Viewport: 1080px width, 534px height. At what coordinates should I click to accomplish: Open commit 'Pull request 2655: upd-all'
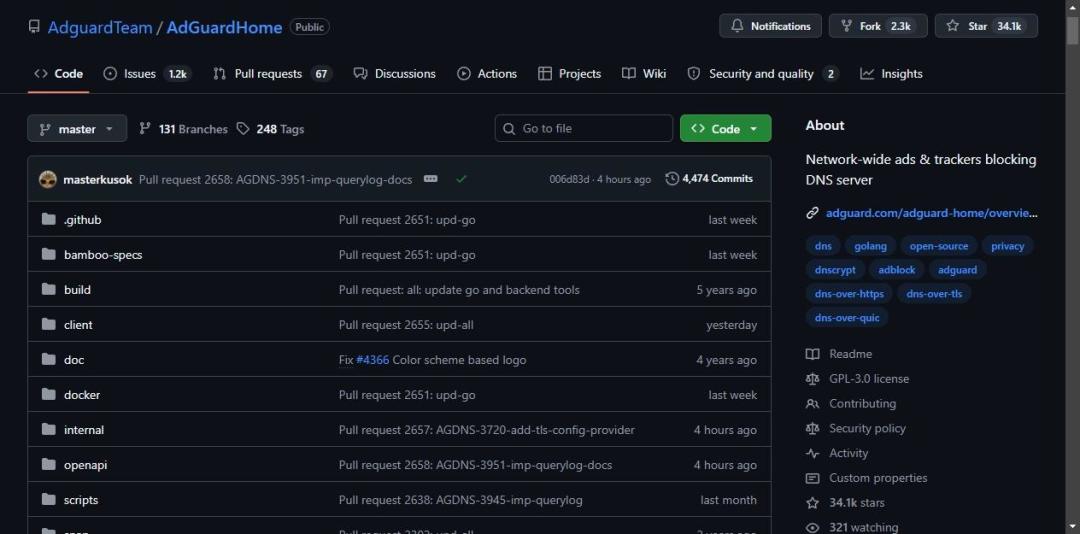(406, 325)
